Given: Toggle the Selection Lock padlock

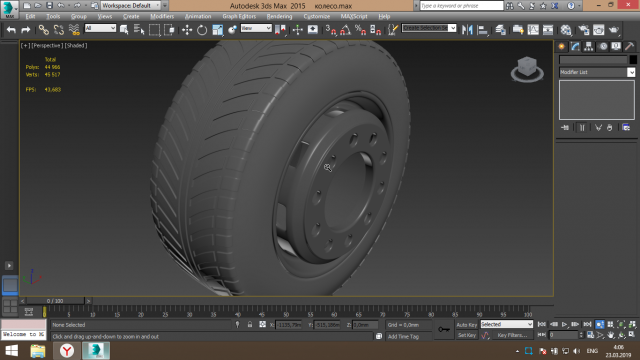Looking at the screenshot, I should point(250,324).
